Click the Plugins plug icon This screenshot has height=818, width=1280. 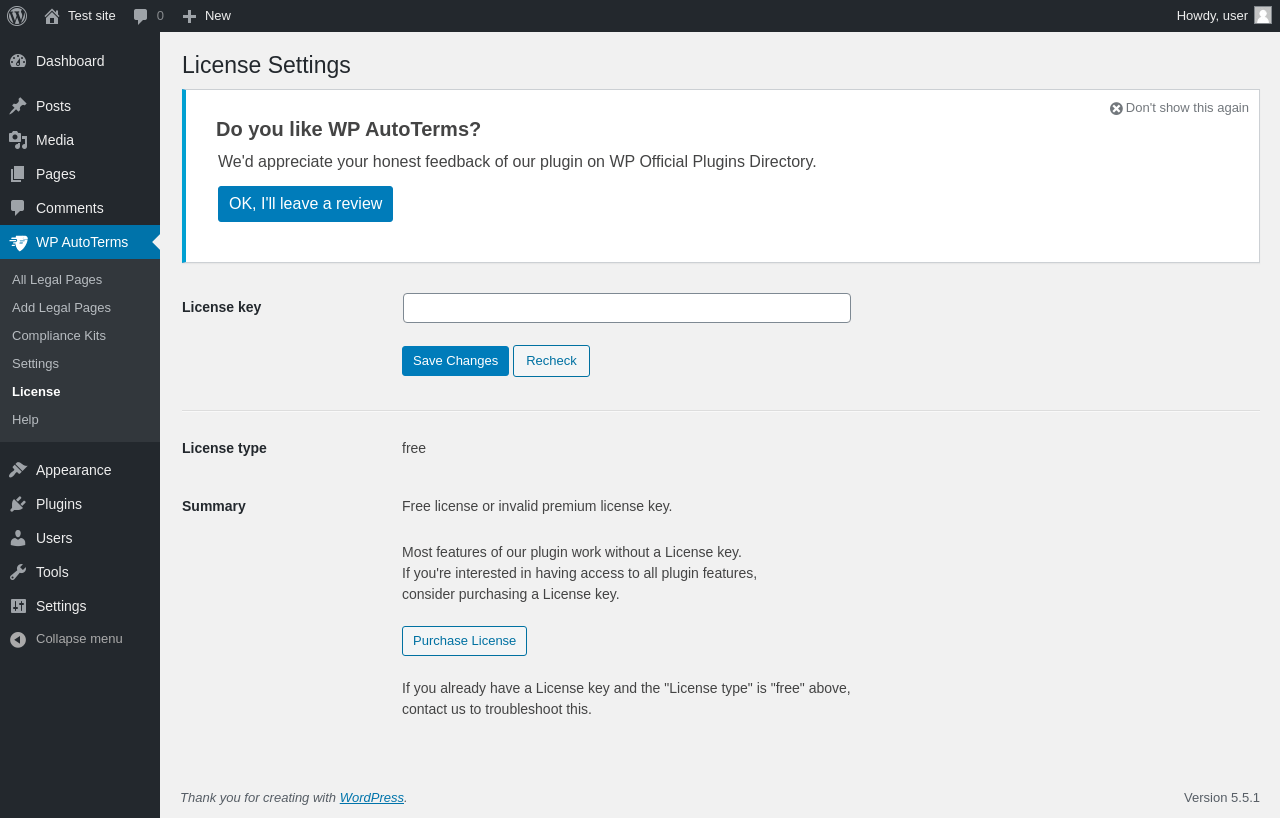(x=18, y=504)
